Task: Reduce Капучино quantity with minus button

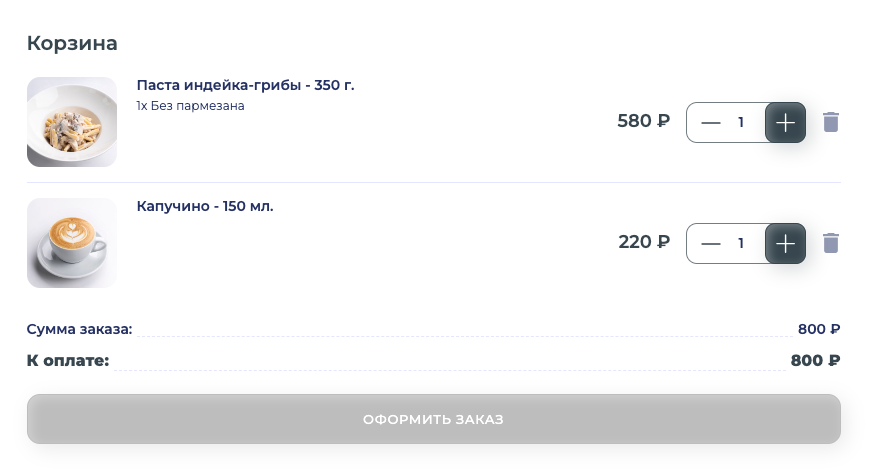Action: (711, 243)
